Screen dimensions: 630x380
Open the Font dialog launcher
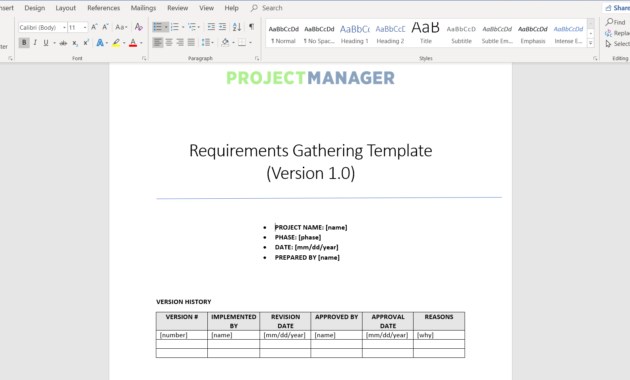coord(144,58)
